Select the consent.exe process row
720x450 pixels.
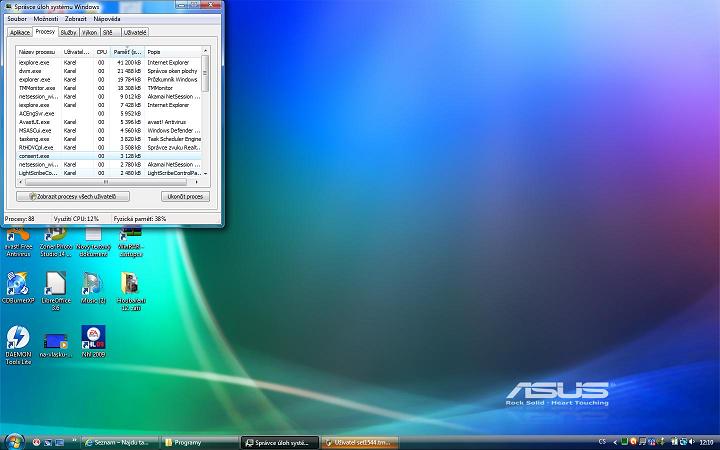pos(109,156)
